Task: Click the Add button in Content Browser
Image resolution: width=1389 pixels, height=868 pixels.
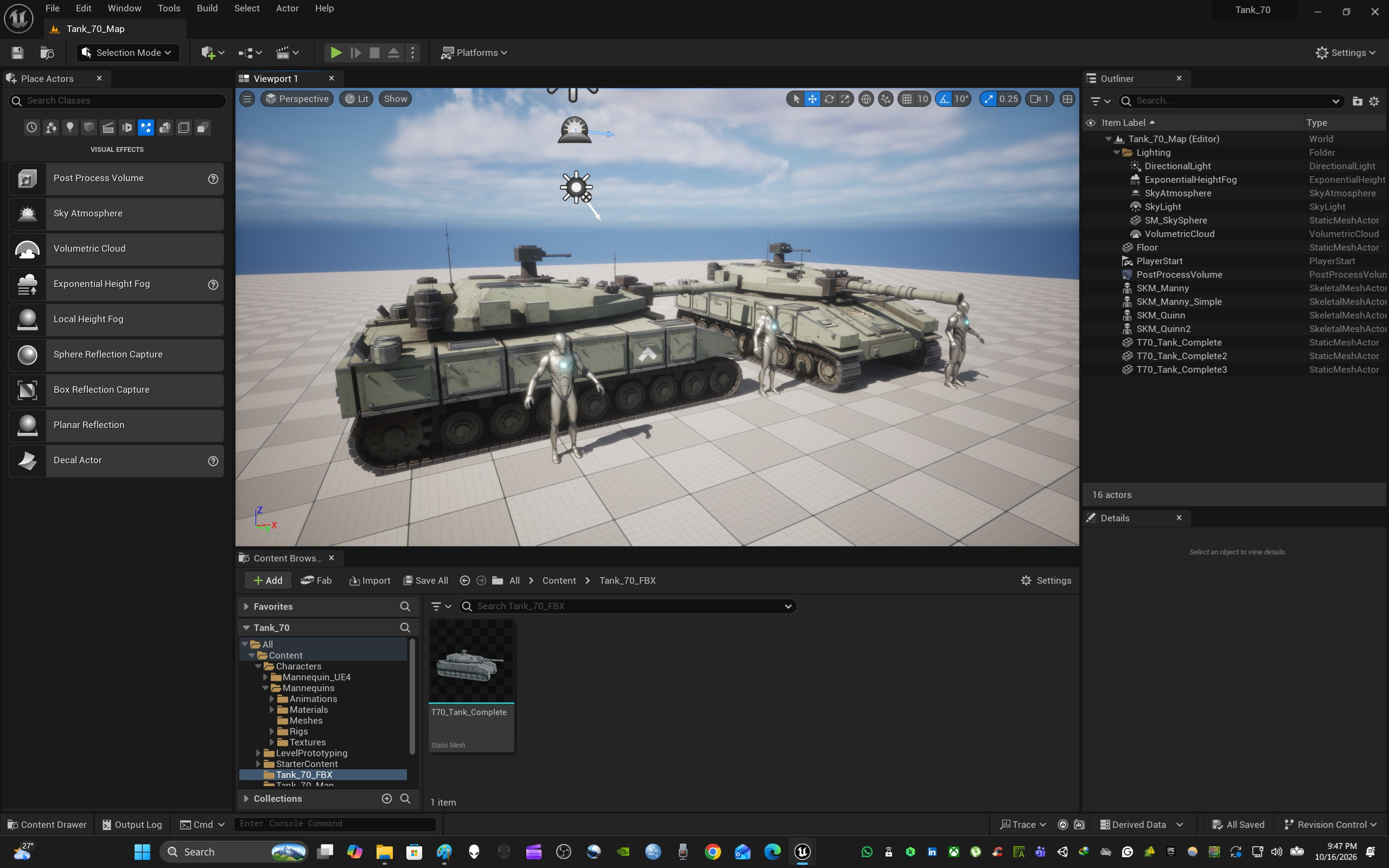Action: (267, 580)
